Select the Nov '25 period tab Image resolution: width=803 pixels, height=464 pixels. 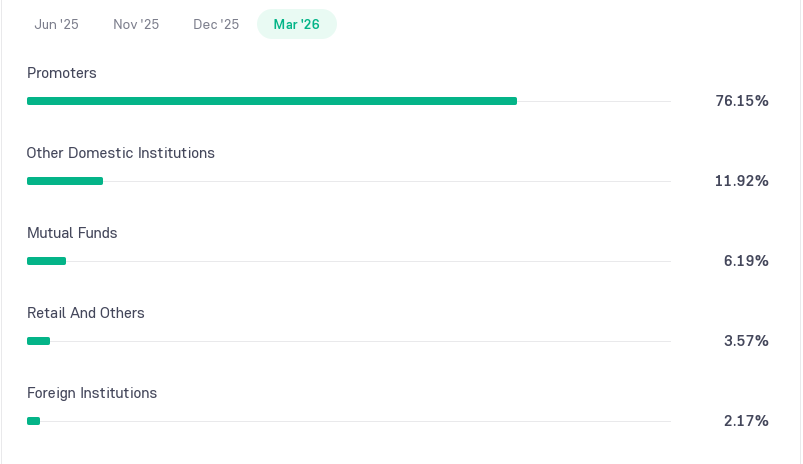pos(136,24)
